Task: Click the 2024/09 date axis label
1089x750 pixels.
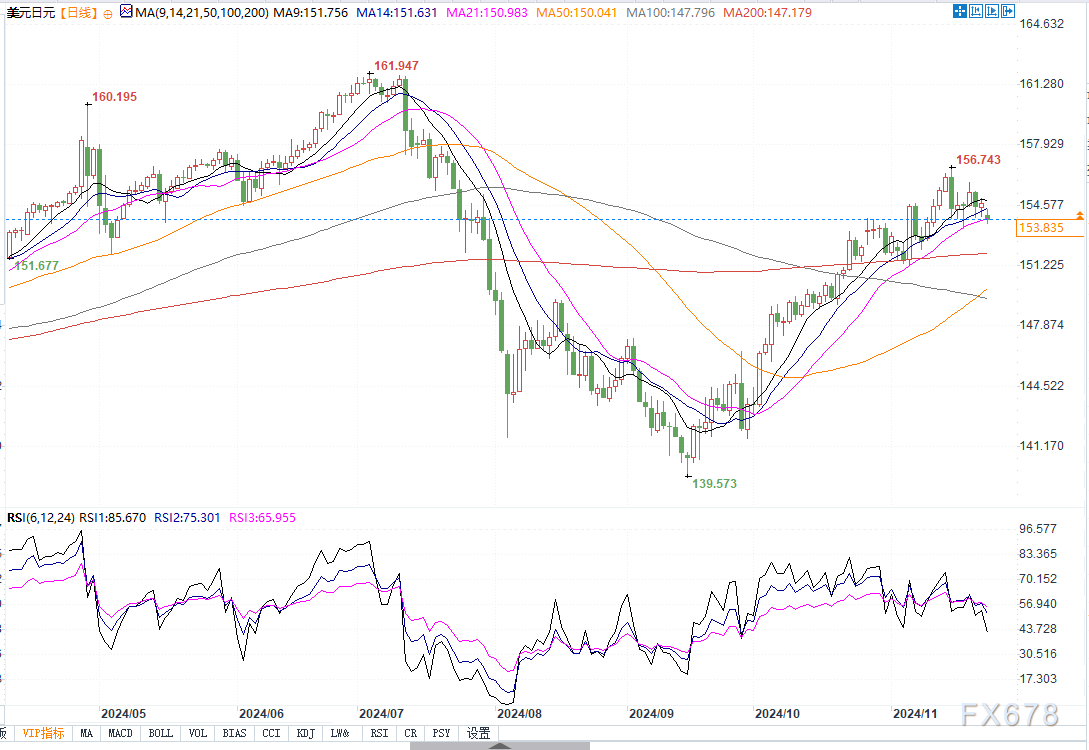Action: (651, 714)
